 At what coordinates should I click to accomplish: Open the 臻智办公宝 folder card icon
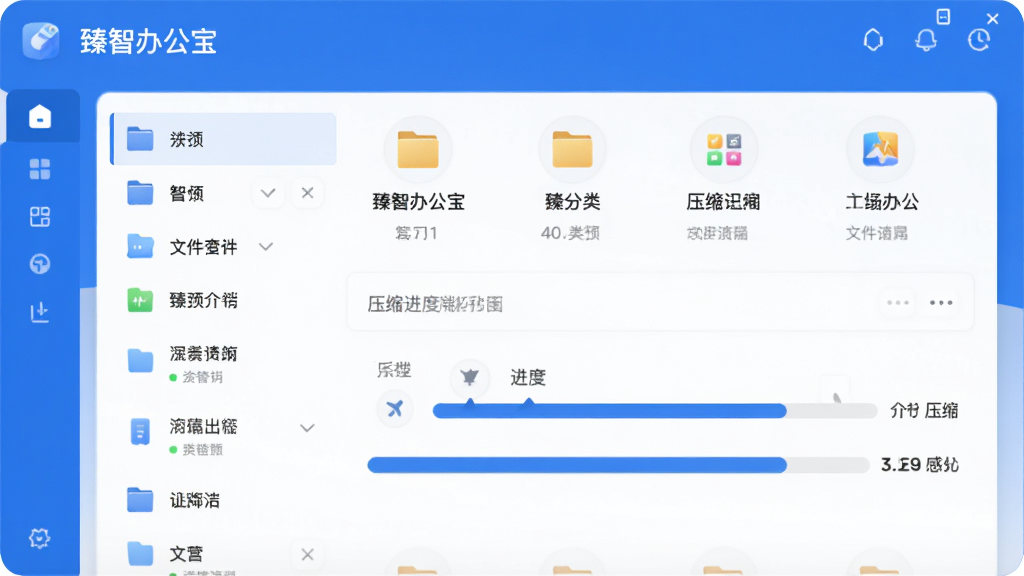pyautogui.click(x=418, y=150)
